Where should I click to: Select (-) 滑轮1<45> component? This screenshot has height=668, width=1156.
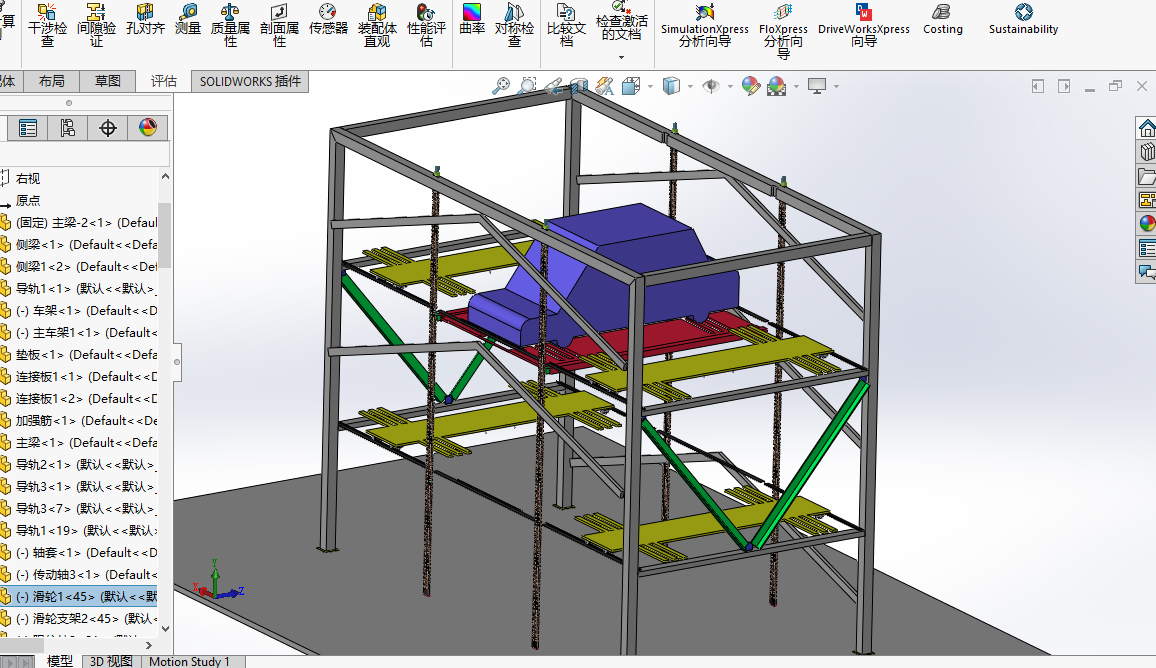click(78, 596)
